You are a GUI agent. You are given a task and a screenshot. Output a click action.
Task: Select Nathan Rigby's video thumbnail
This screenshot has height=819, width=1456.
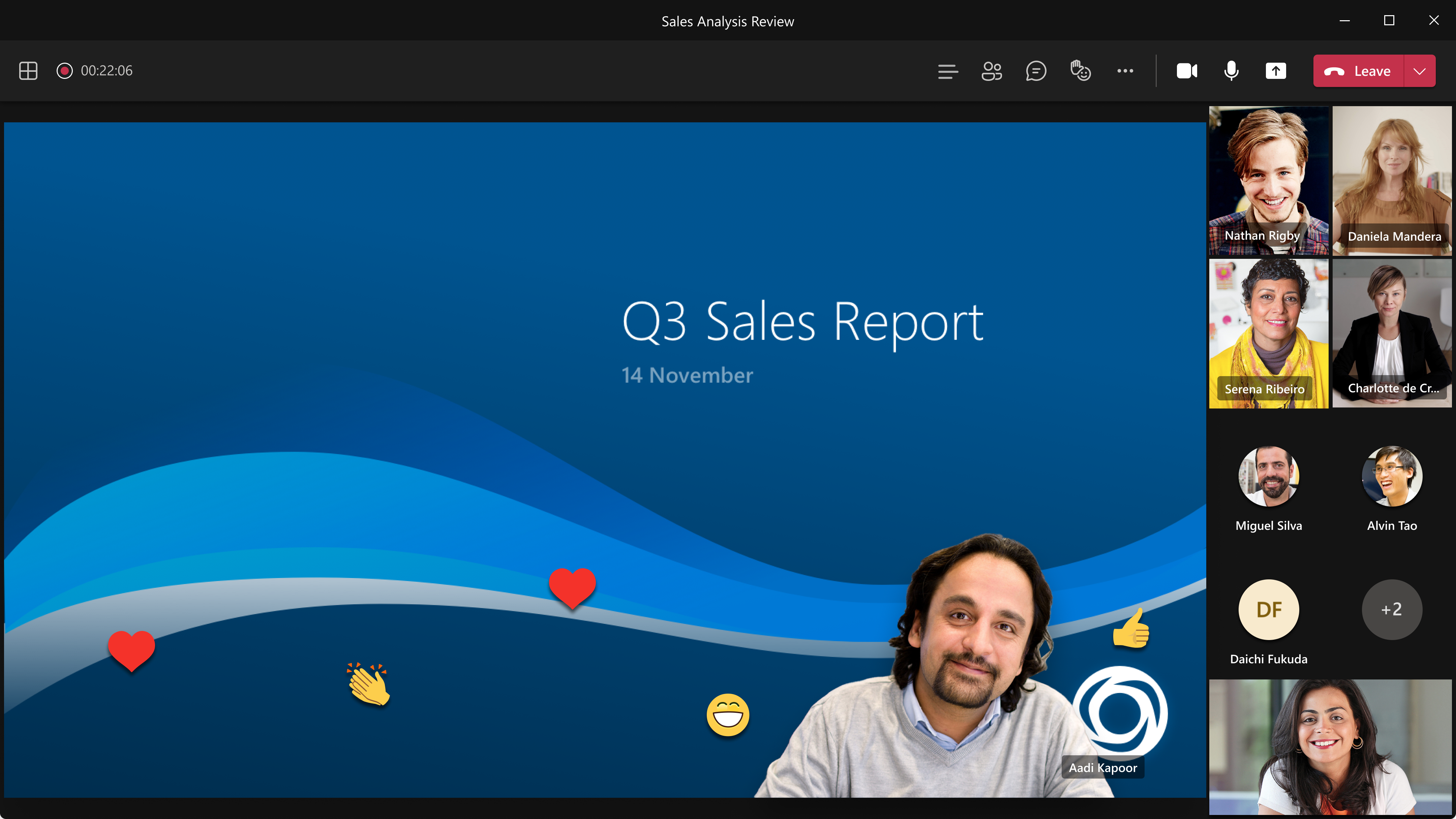point(1269,181)
